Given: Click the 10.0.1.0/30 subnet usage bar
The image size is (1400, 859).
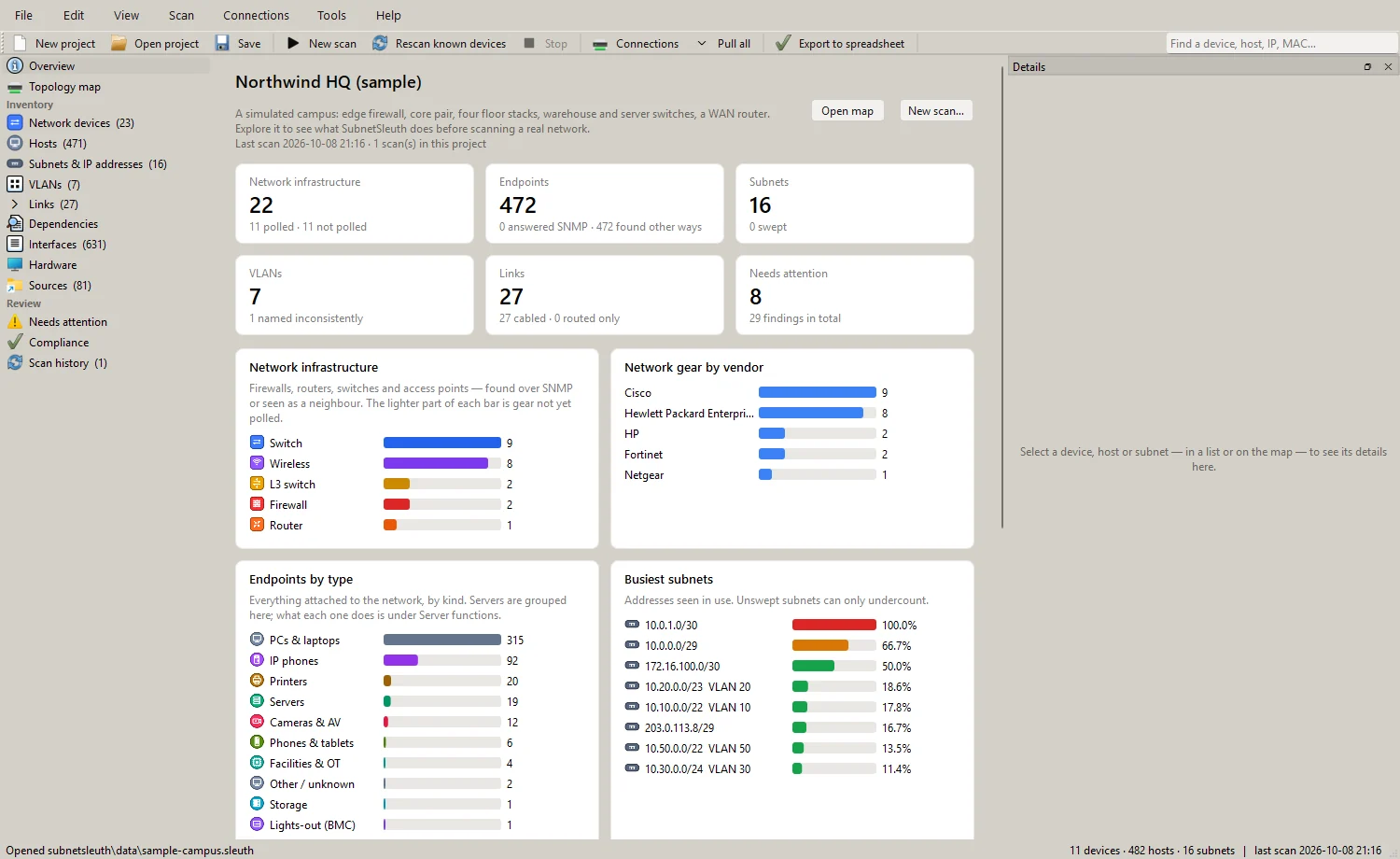Looking at the screenshot, I should (834, 625).
